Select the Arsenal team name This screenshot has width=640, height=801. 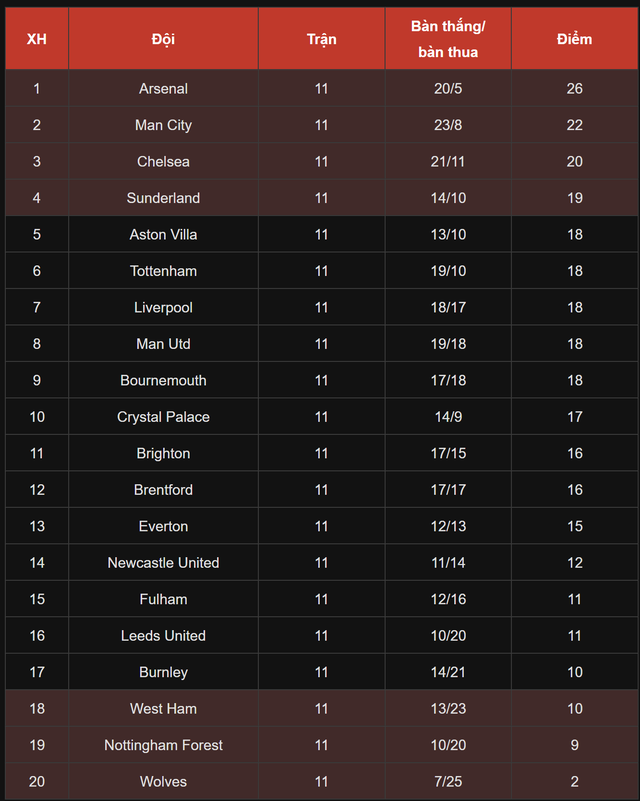[x=163, y=88]
